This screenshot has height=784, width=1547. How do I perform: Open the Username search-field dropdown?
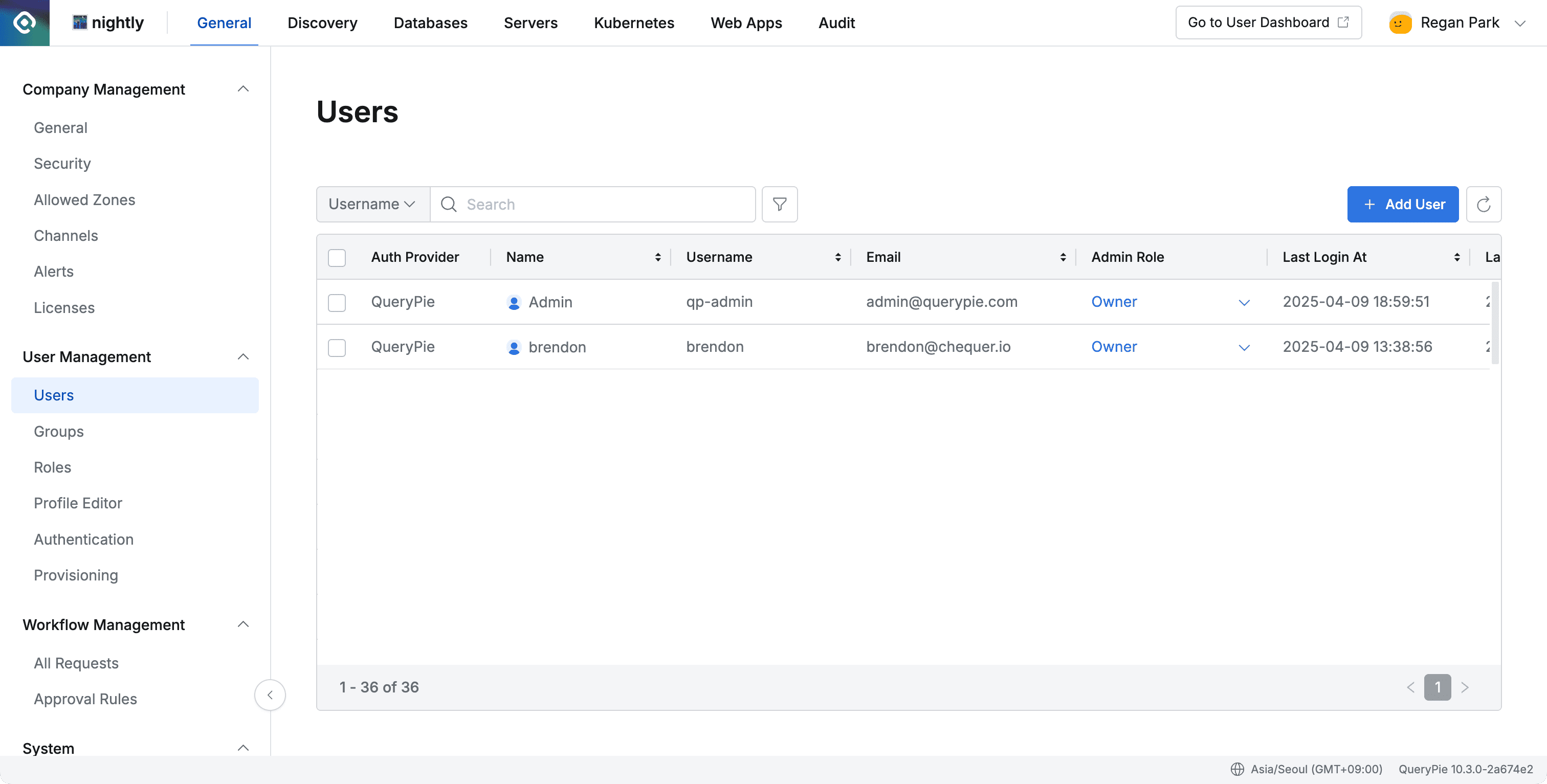click(372, 204)
